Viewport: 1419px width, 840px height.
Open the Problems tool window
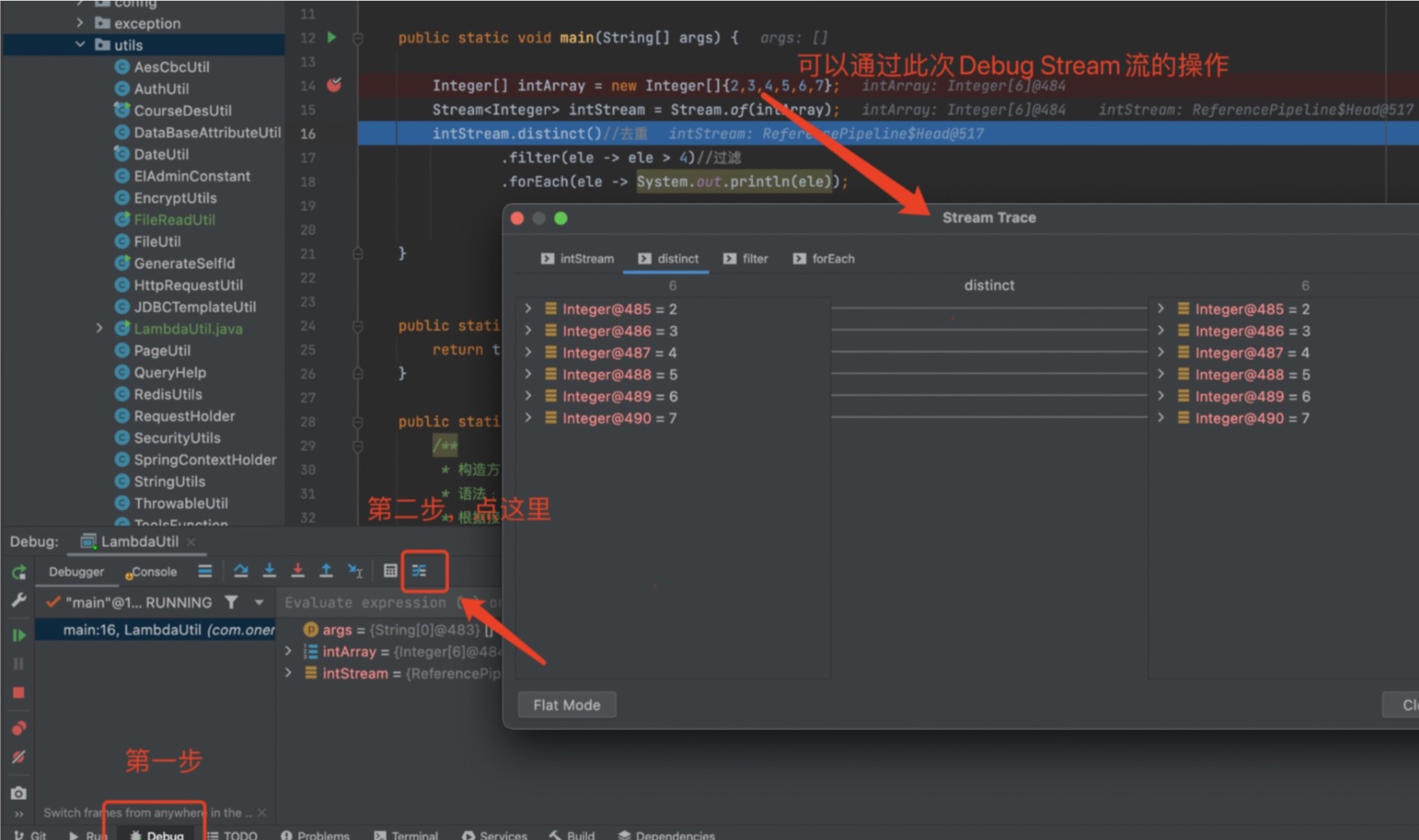point(315,834)
